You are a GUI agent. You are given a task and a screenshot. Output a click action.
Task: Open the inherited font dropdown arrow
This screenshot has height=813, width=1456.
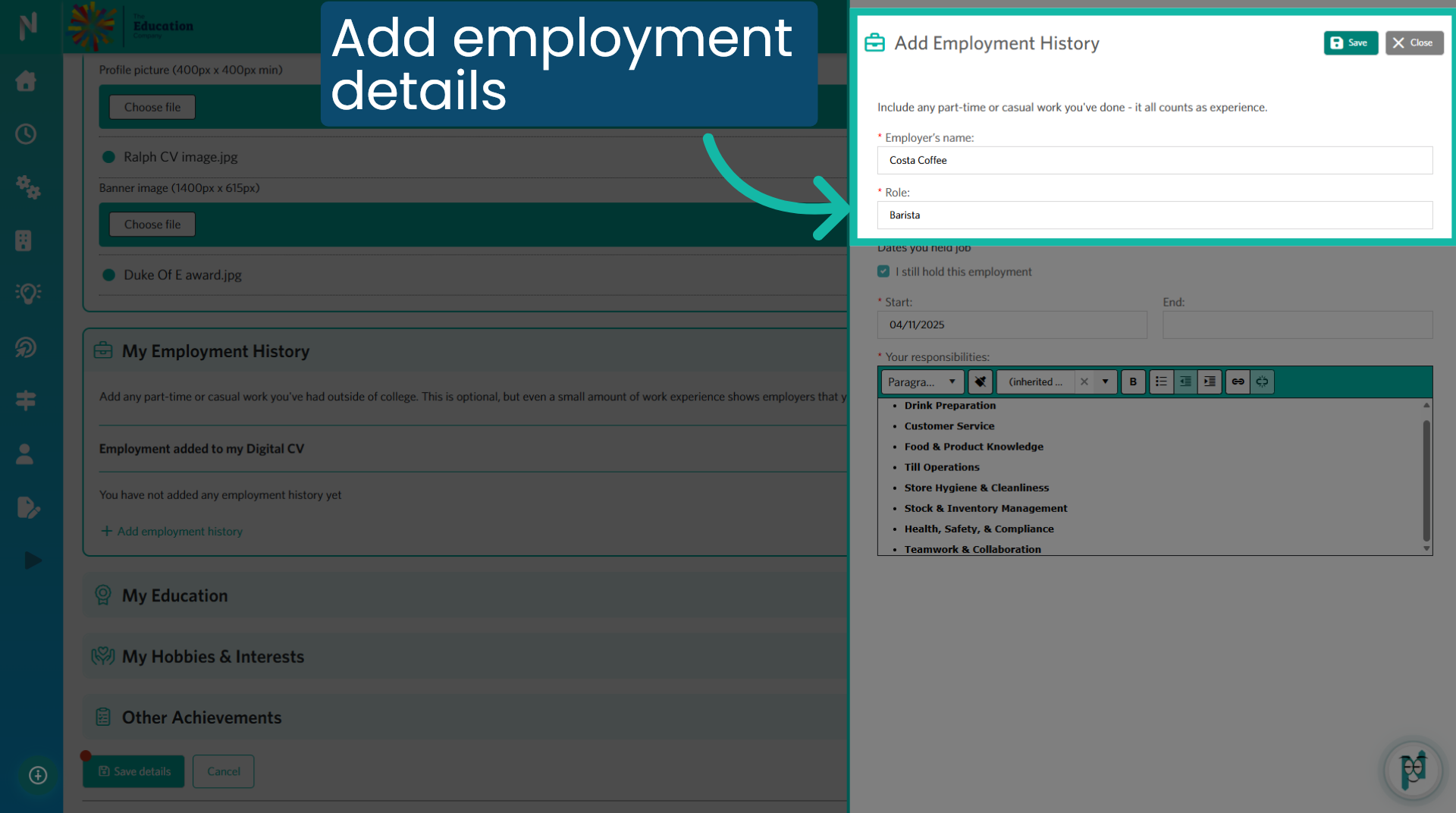pos(1105,381)
